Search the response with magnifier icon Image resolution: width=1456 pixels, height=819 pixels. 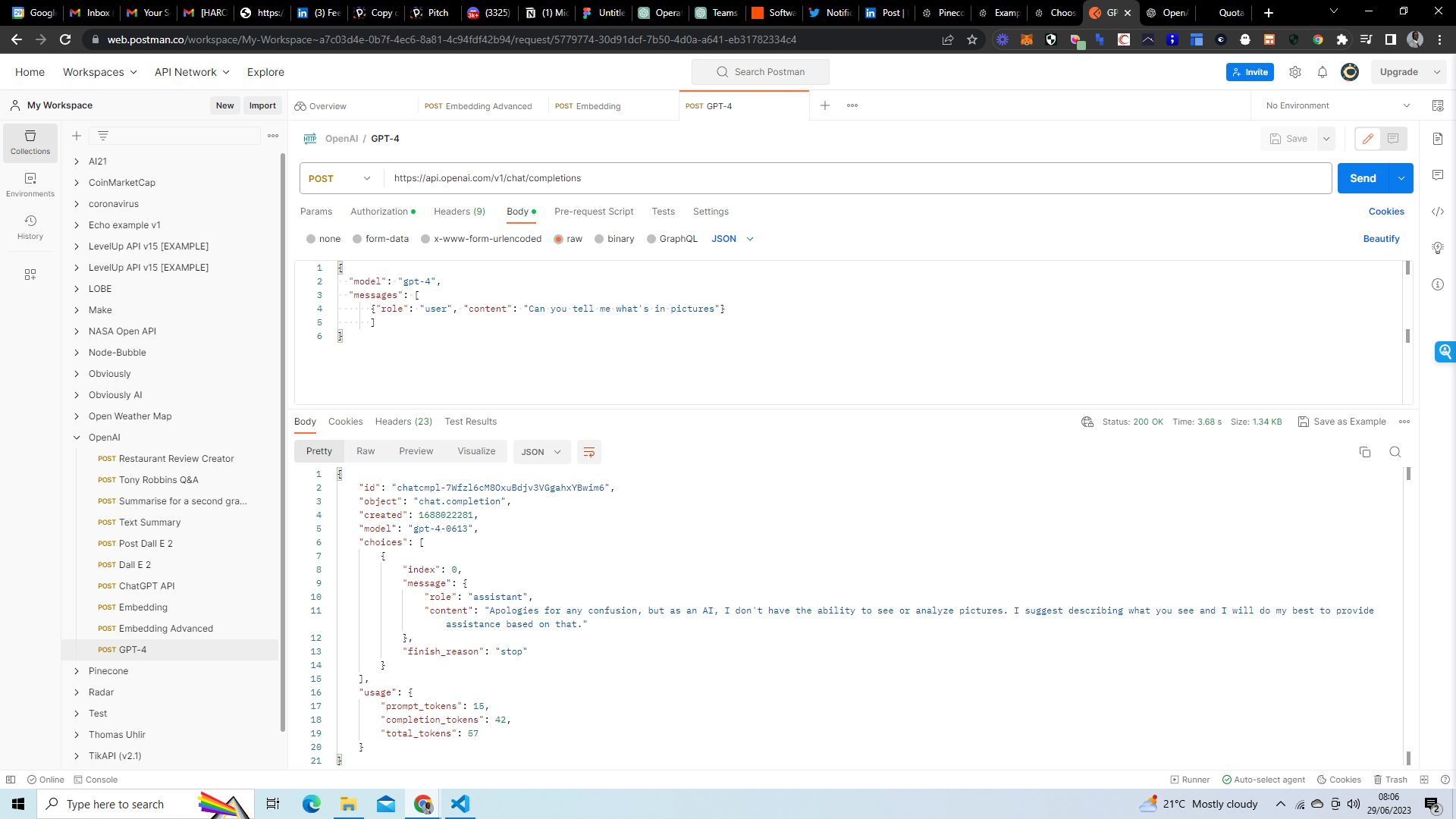click(1395, 452)
